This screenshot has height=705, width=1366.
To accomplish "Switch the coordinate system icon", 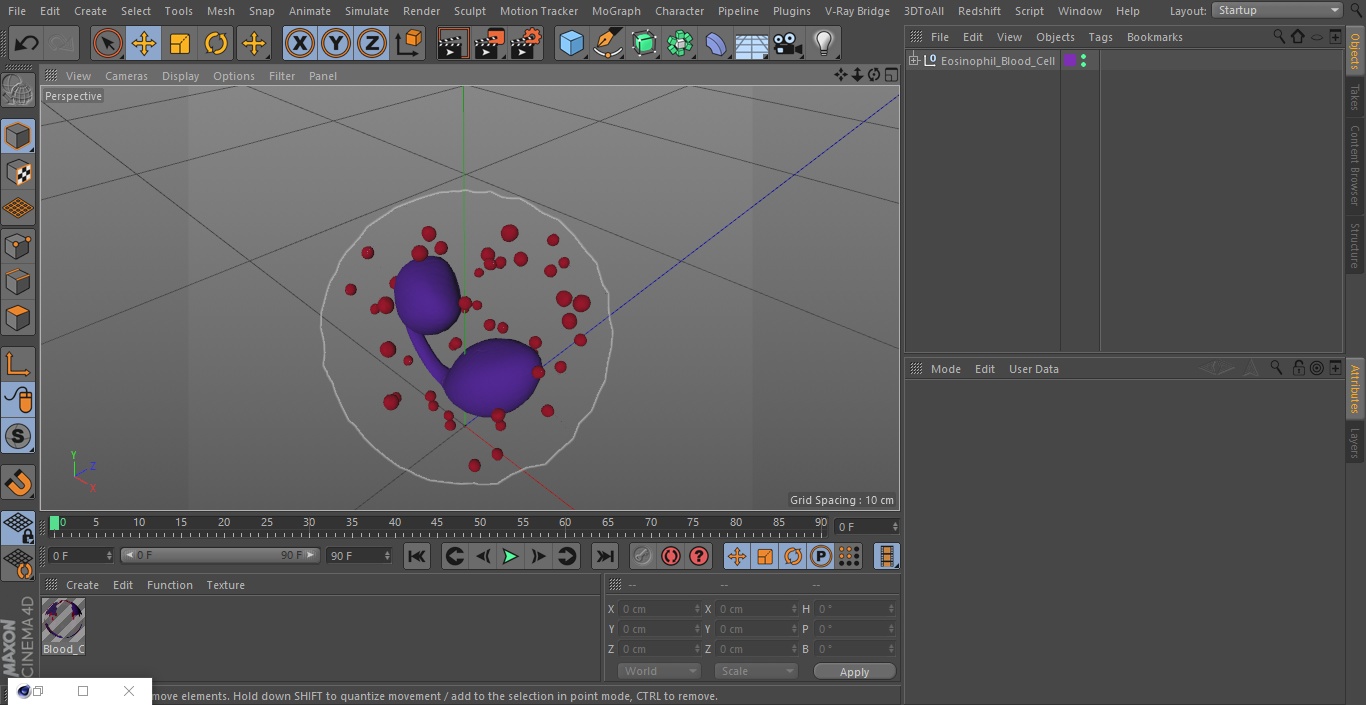I will click(409, 43).
